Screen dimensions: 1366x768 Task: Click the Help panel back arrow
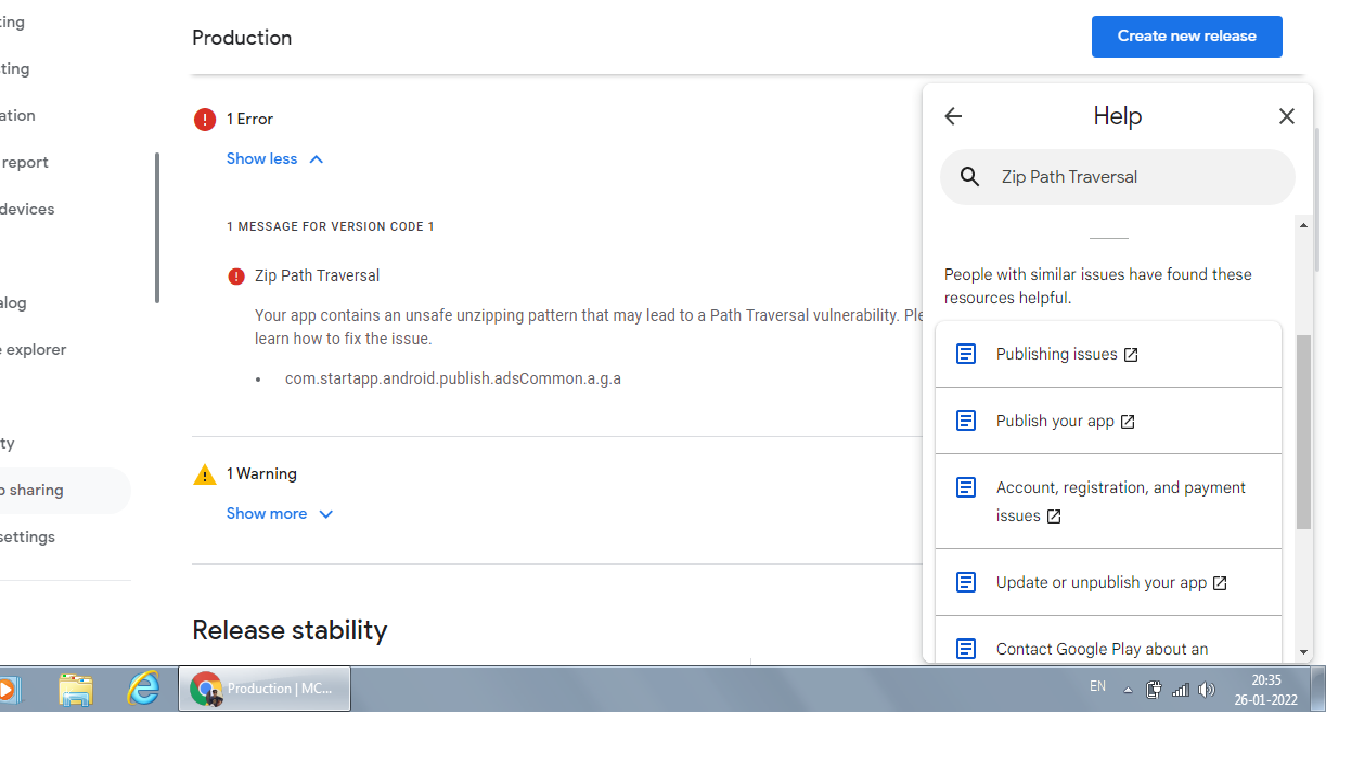[953, 117]
